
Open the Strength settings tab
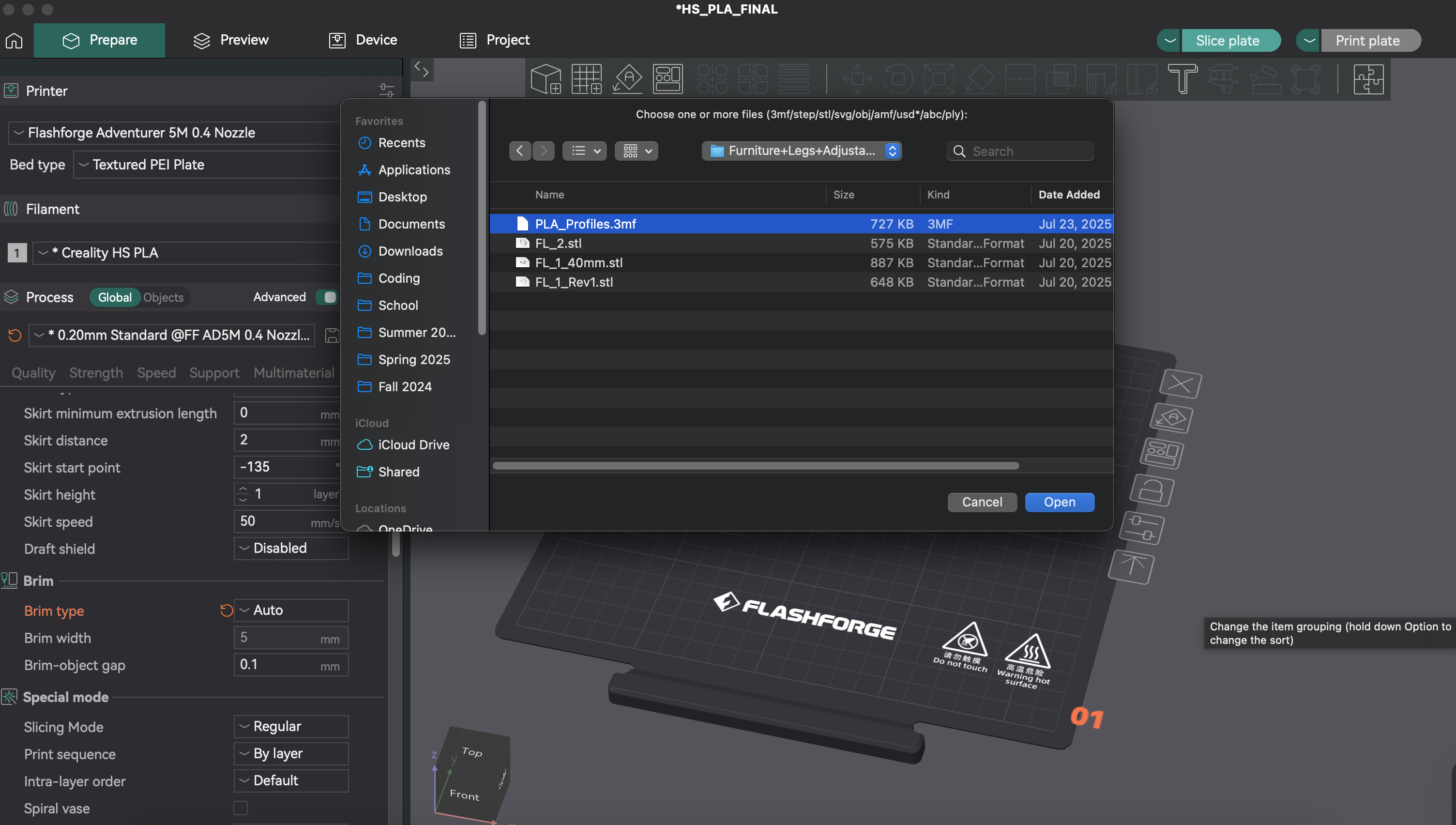tap(96, 373)
